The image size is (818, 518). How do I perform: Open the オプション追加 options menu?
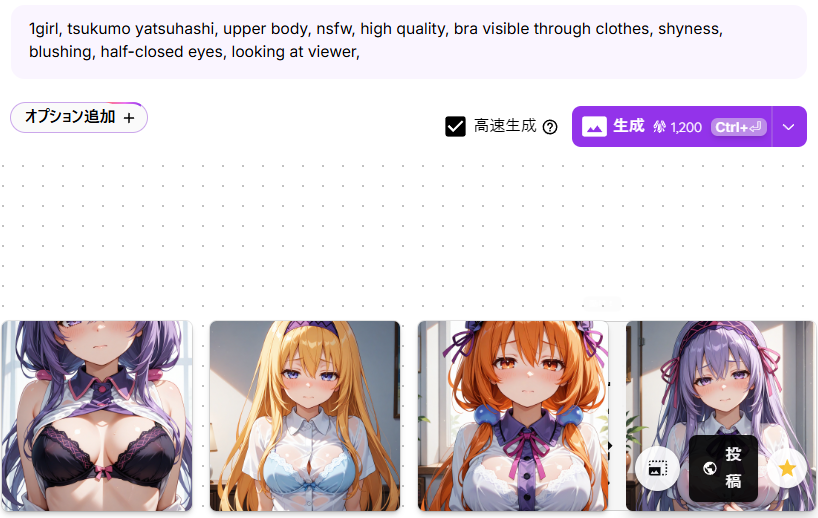click(79, 117)
